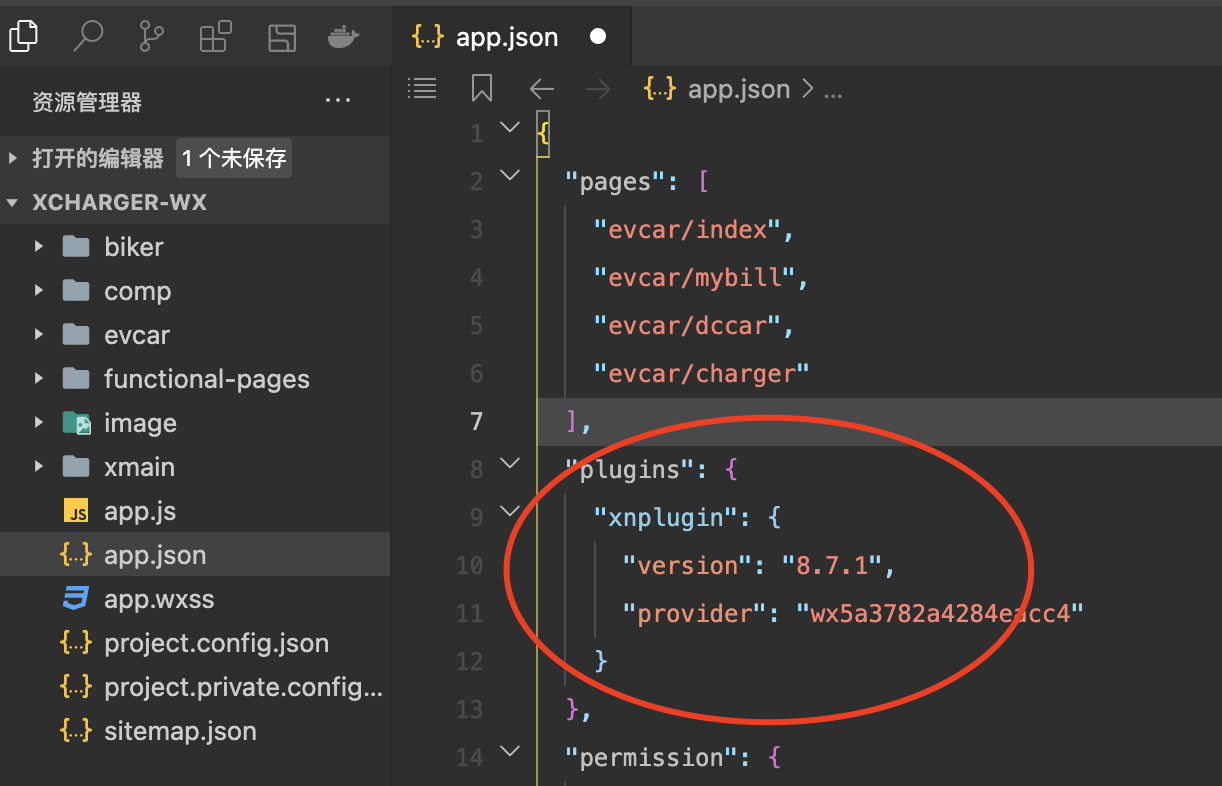This screenshot has width=1222, height=786.
Task: Fold the root object at line 1
Action: 510,128
